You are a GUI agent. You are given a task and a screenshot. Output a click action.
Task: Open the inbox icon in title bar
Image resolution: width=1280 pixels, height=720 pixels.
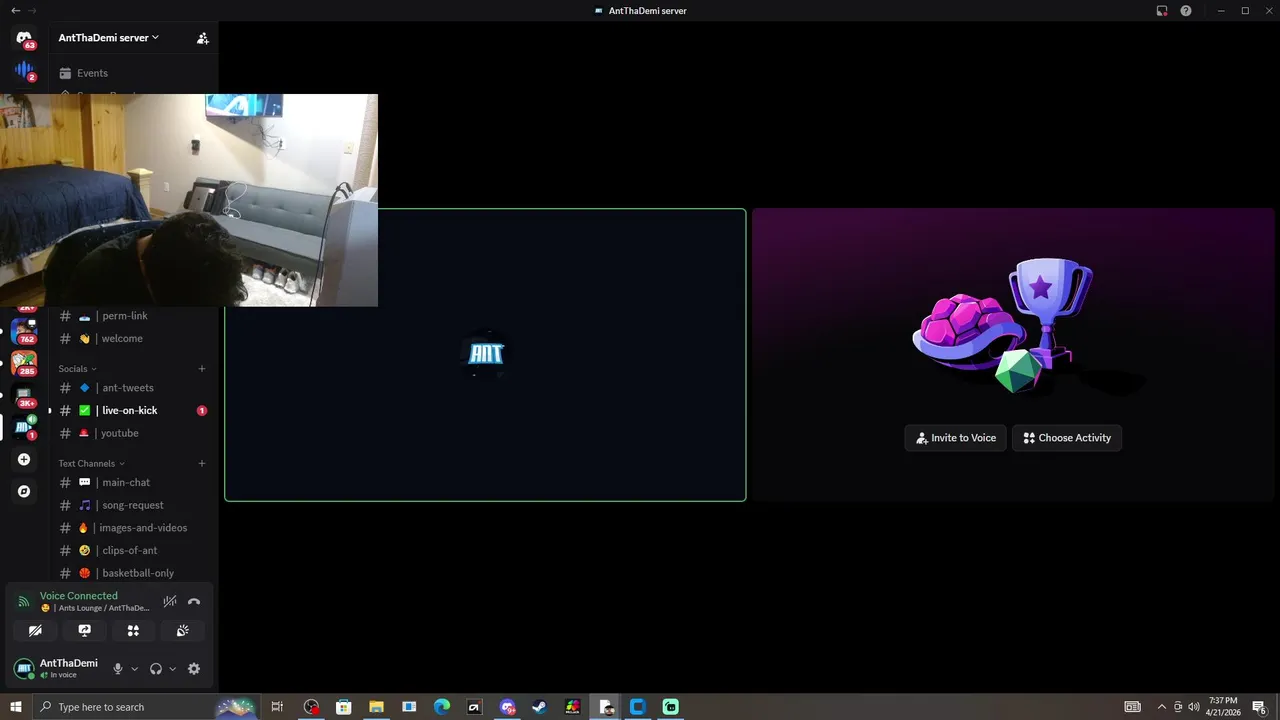tap(1162, 11)
